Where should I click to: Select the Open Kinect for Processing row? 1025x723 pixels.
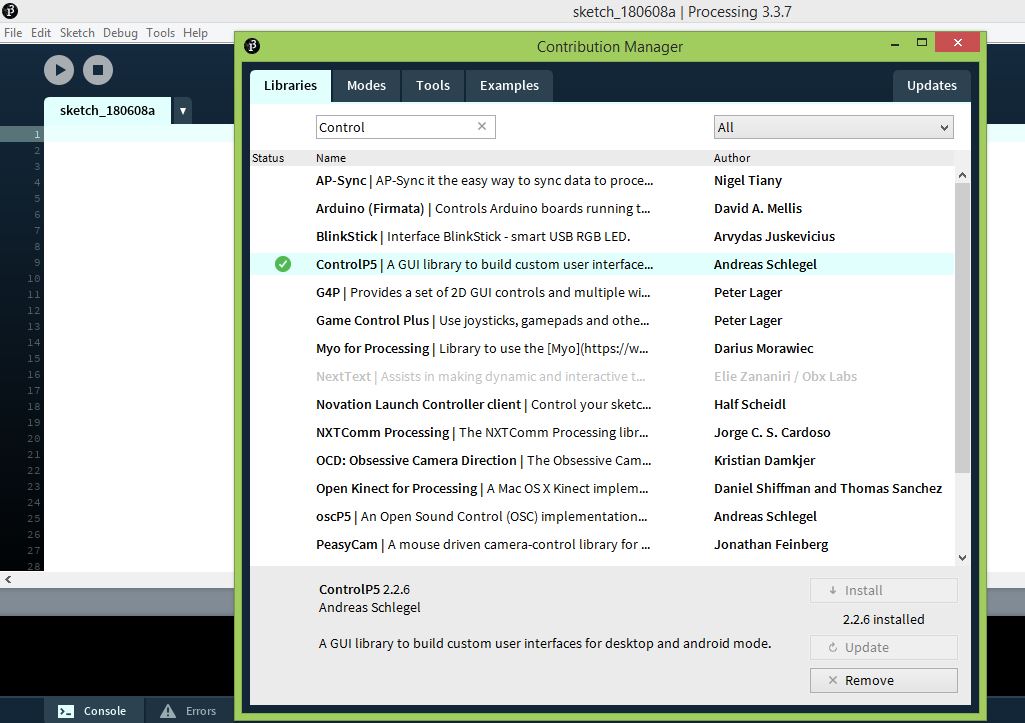[x=602, y=488]
